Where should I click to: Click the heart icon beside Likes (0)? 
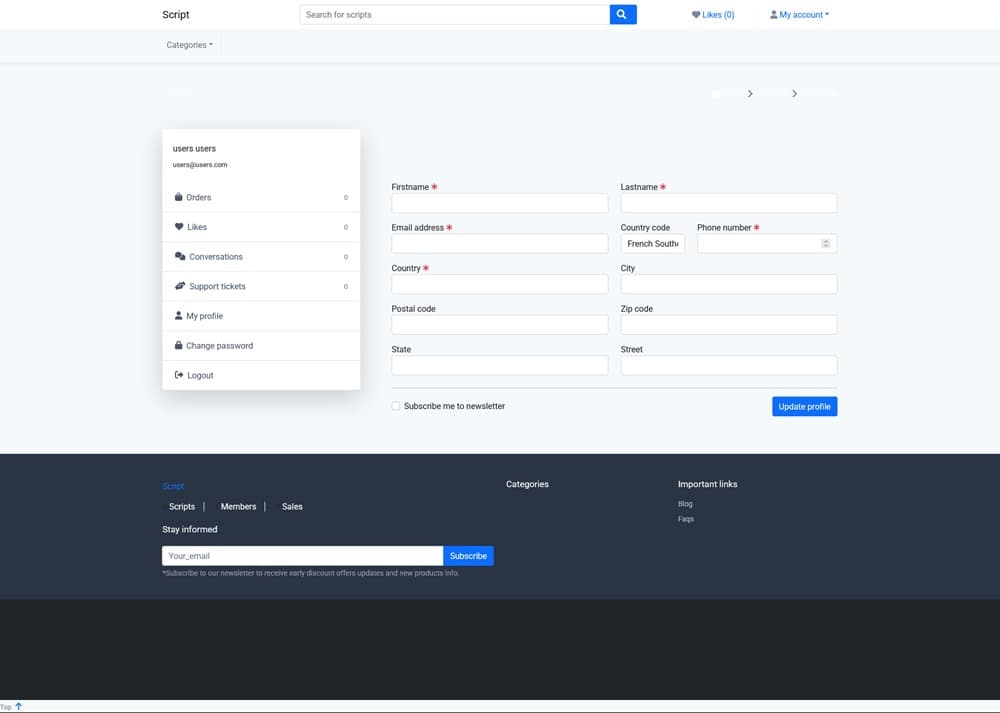pos(696,15)
